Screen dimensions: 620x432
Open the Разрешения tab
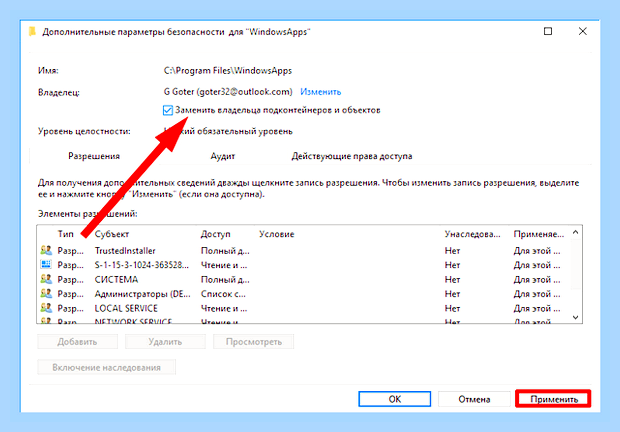point(94,156)
